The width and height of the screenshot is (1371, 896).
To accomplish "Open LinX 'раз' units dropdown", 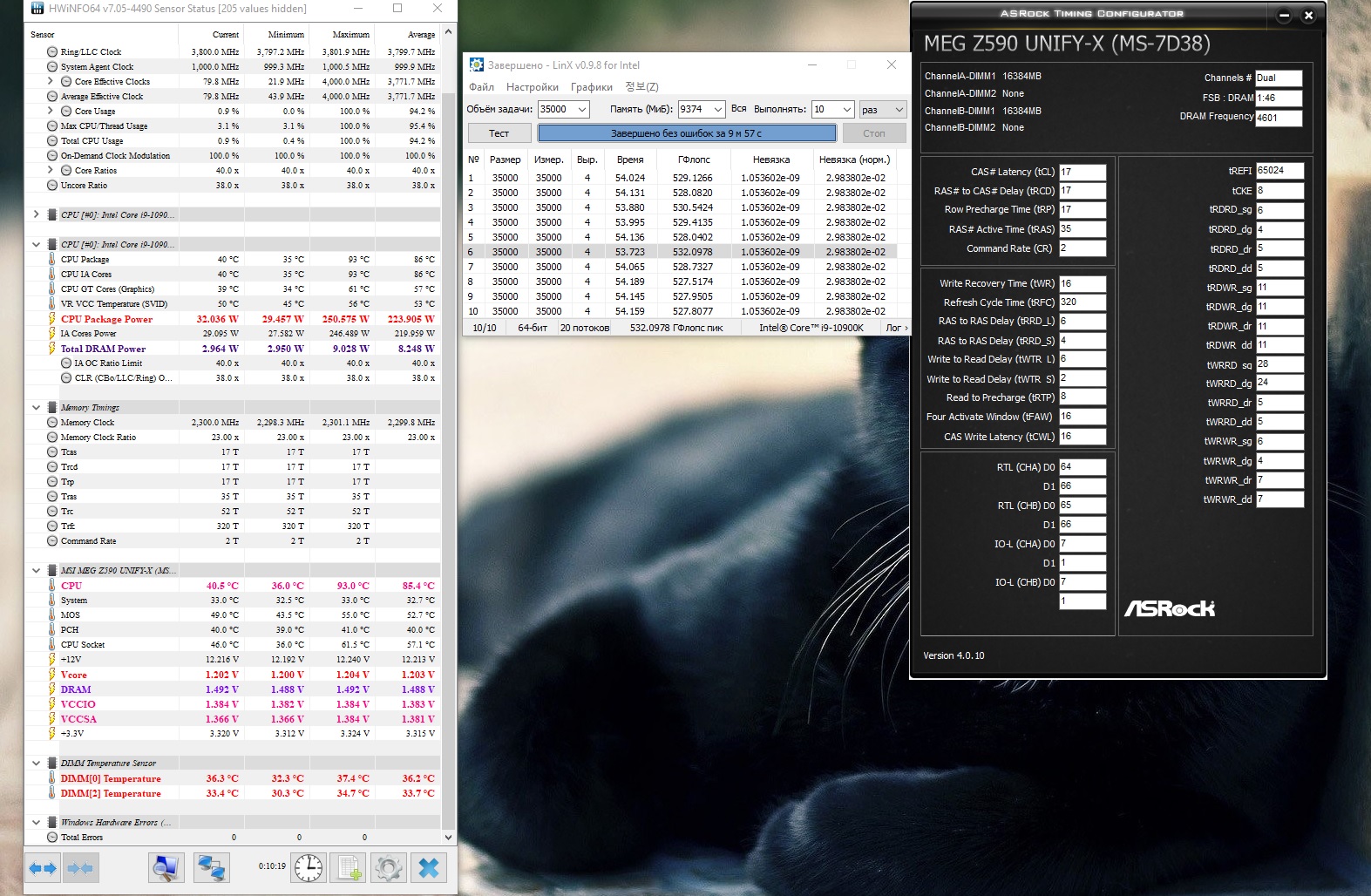I will tap(883, 109).
